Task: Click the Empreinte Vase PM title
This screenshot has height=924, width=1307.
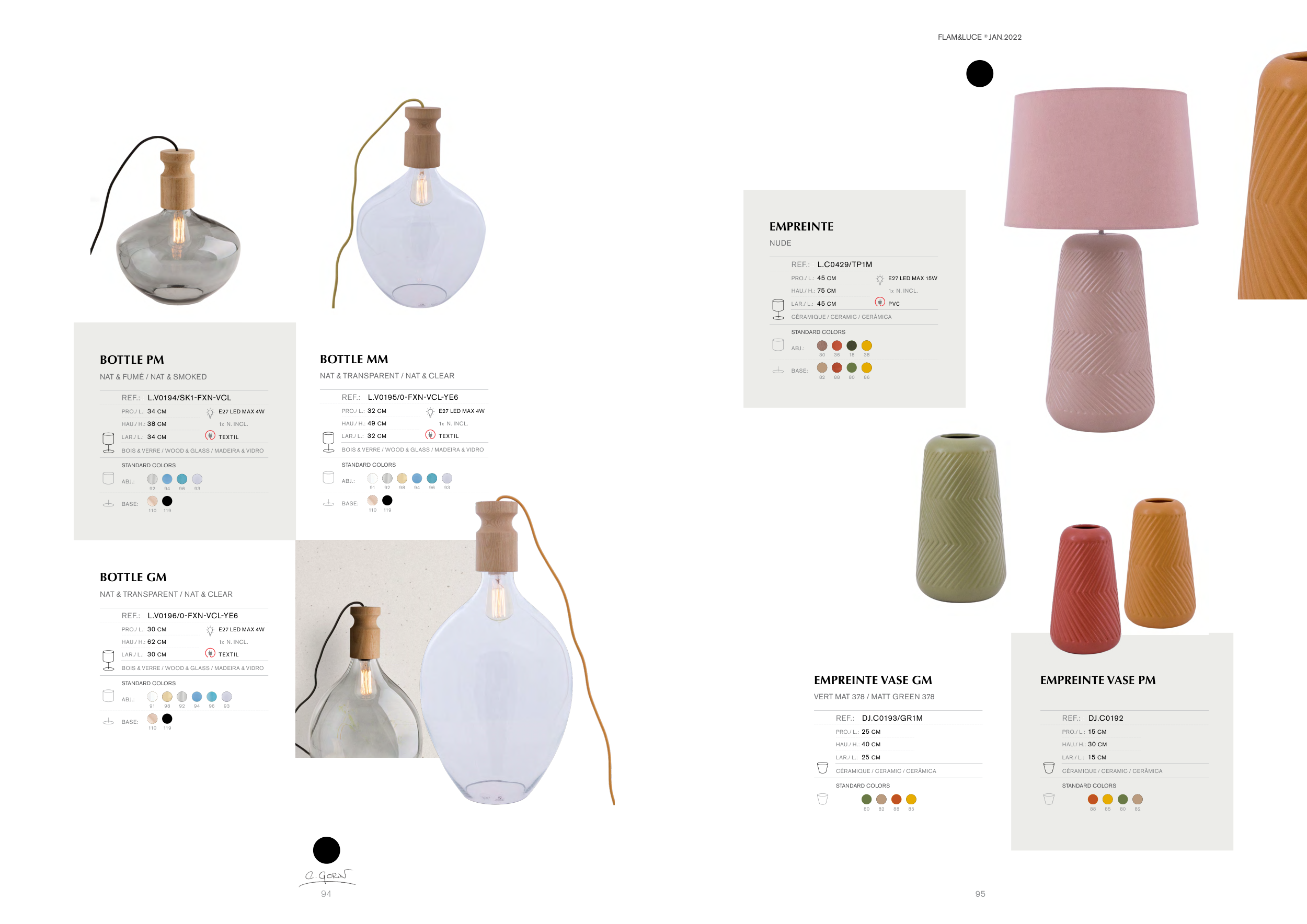Action: click(x=1097, y=680)
